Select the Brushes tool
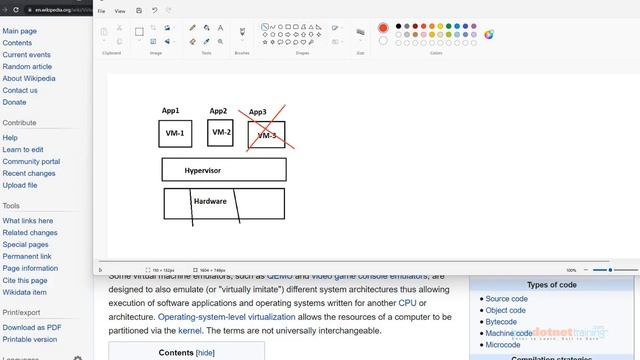The image size is (640, 360). tap(242, 31)
